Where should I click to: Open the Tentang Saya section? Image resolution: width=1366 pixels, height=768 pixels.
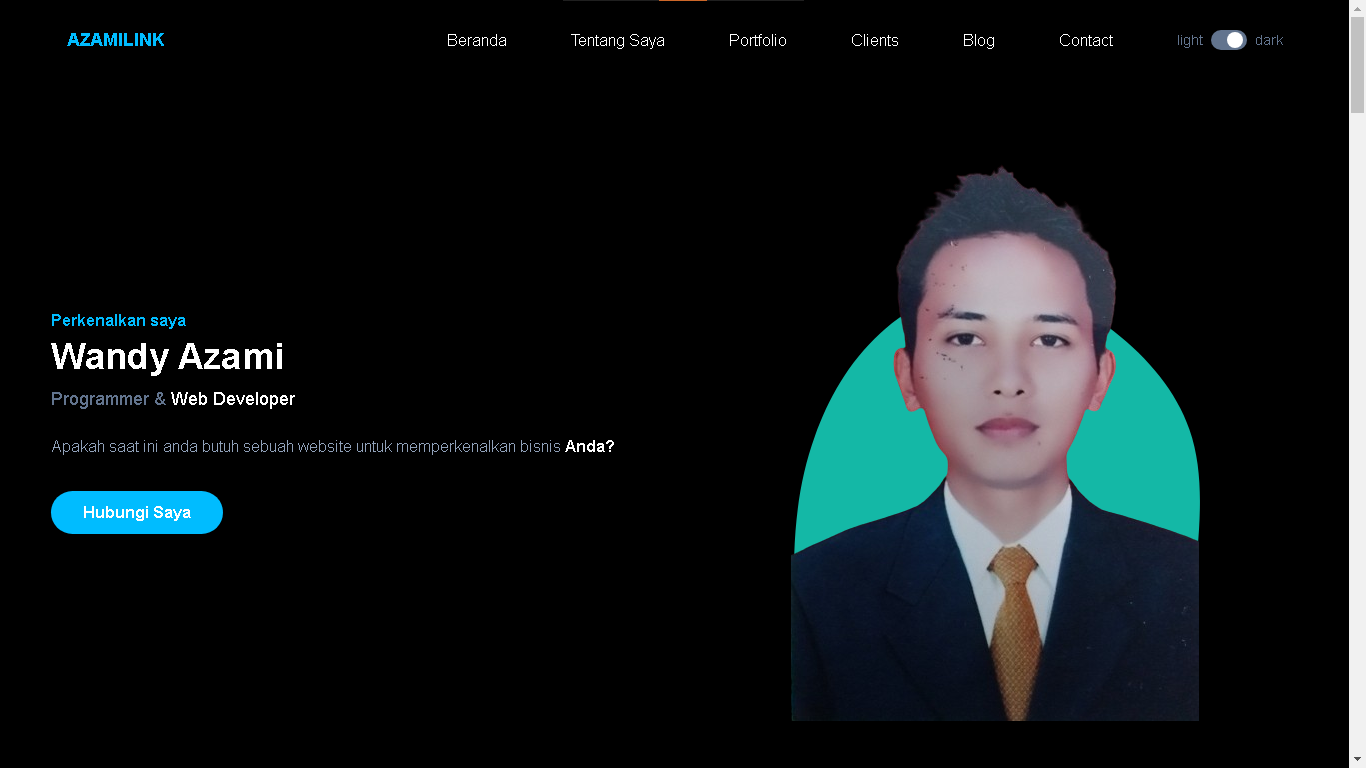617,40
